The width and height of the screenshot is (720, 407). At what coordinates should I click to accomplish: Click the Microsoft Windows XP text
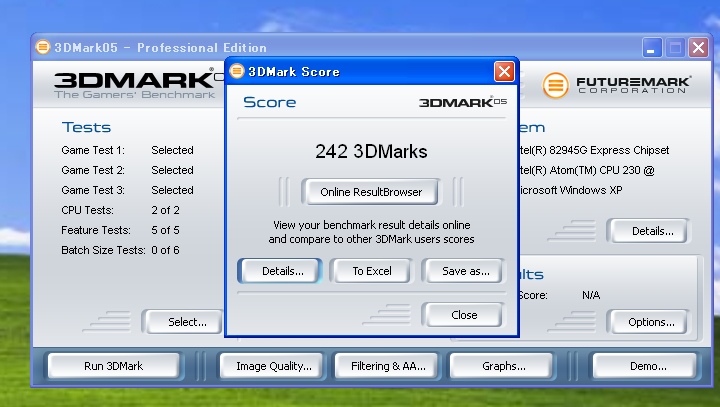point(570,190)
